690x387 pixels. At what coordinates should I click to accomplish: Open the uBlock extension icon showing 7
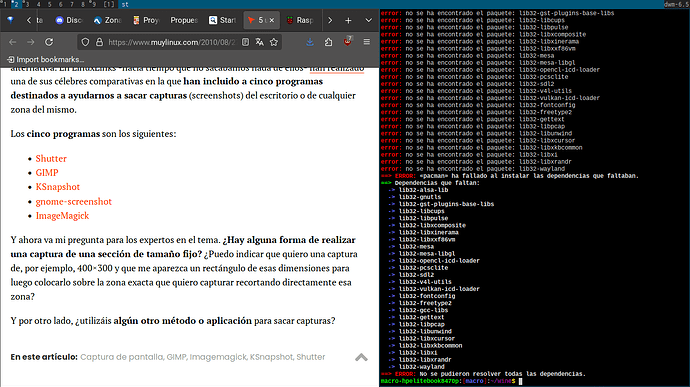pos(348,41)
